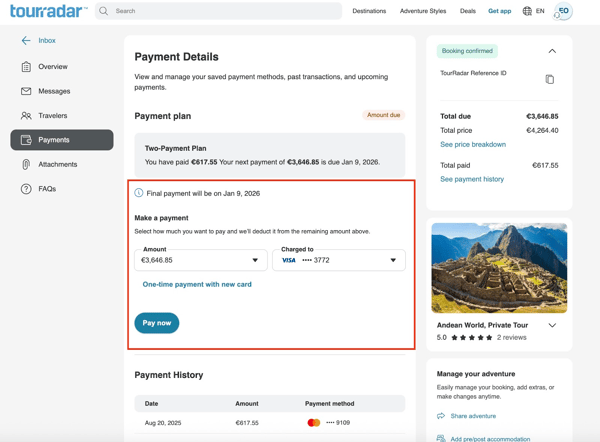Click the back arrow next to Inbox
Image resolution: width=600 pixels, height=442 pixels.
click(x=26, y=41)
